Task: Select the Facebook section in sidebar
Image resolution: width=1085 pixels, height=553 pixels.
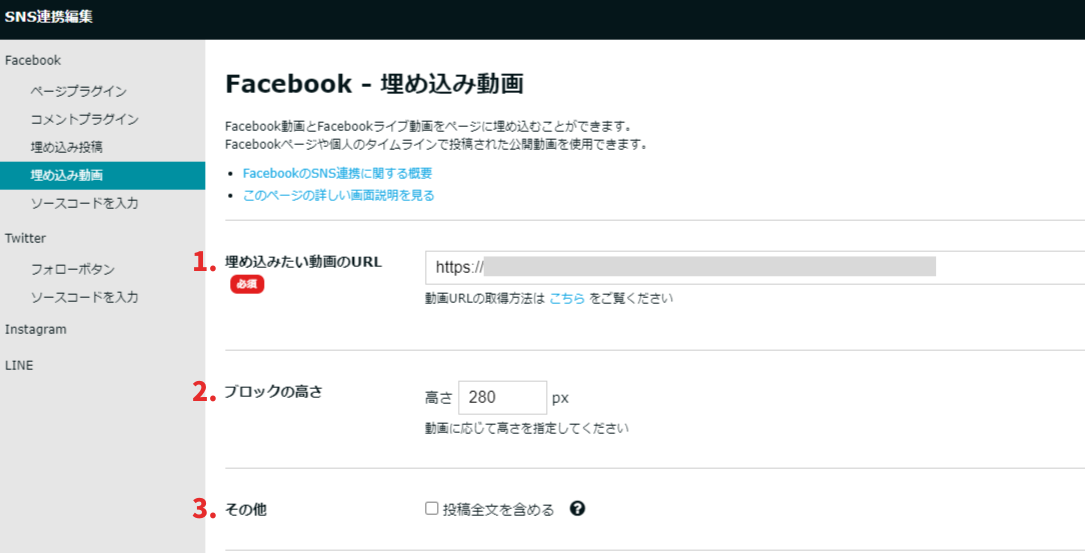Action: [x=33, y=60]
